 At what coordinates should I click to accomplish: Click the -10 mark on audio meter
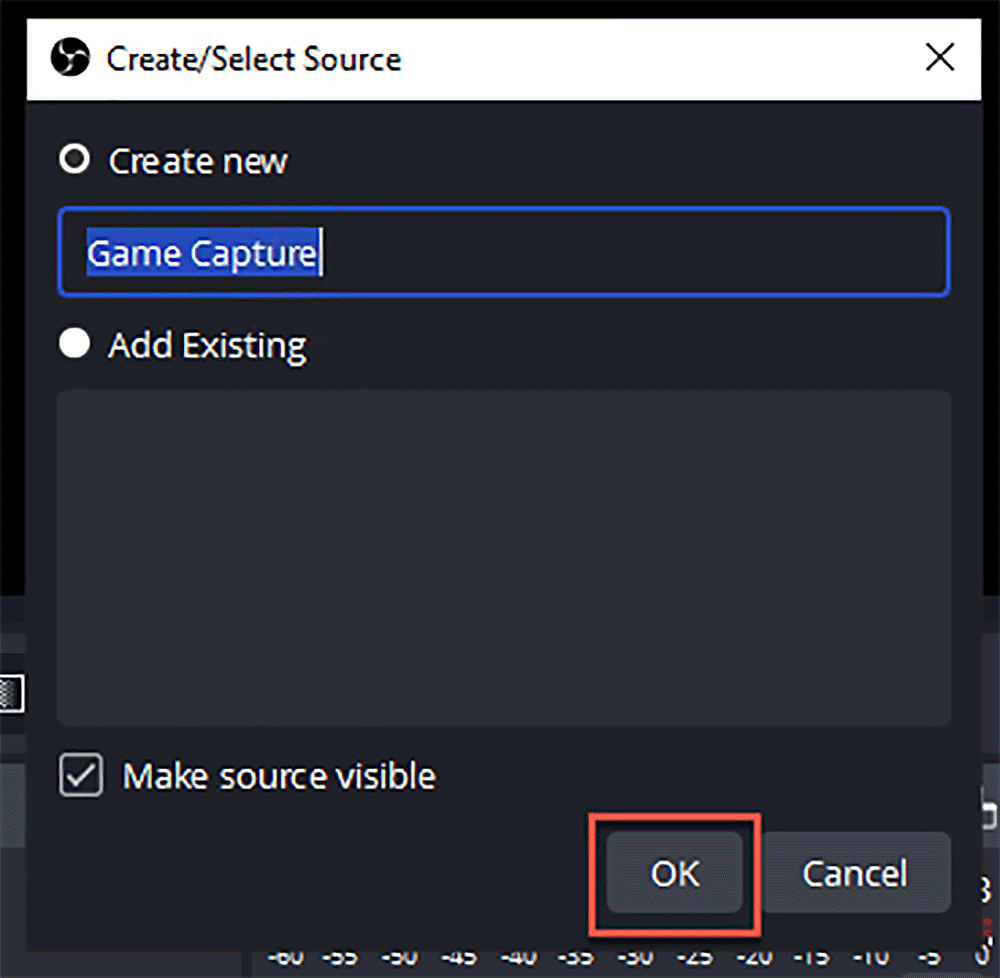click(871, 957)
